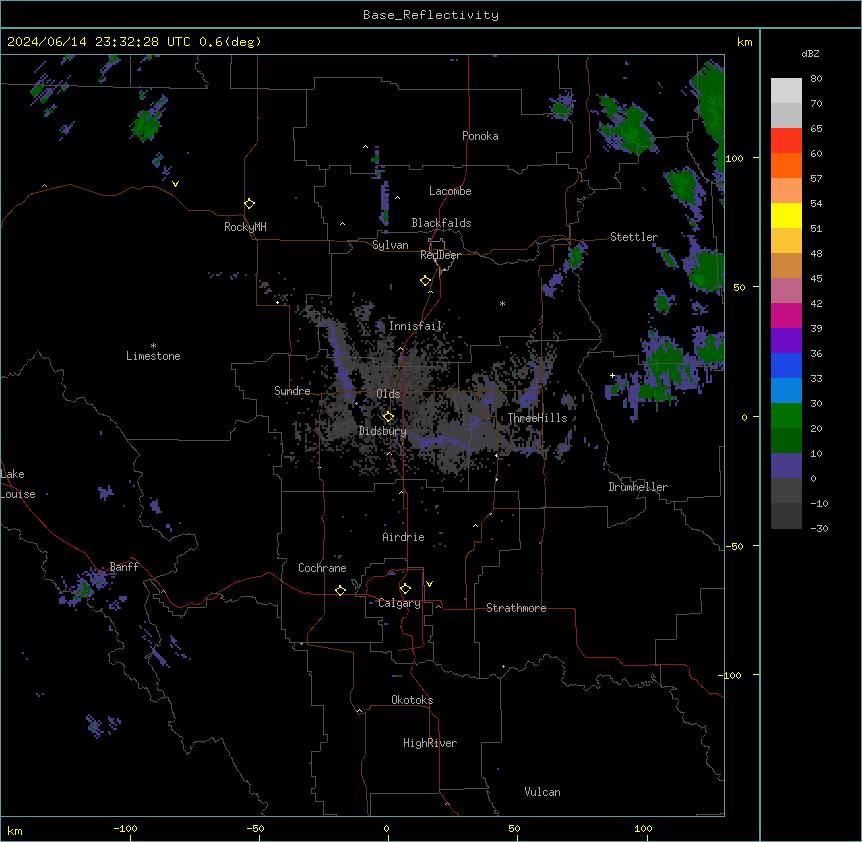Select the Banff label
This screenshot has height=842, width=862.
coord(124,567)
